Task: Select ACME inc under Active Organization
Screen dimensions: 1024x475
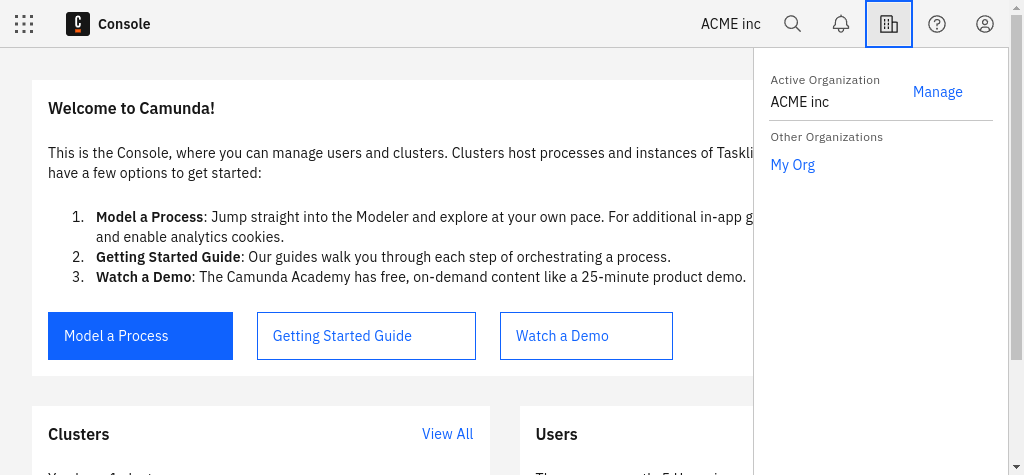Action: tap(799, 101)
